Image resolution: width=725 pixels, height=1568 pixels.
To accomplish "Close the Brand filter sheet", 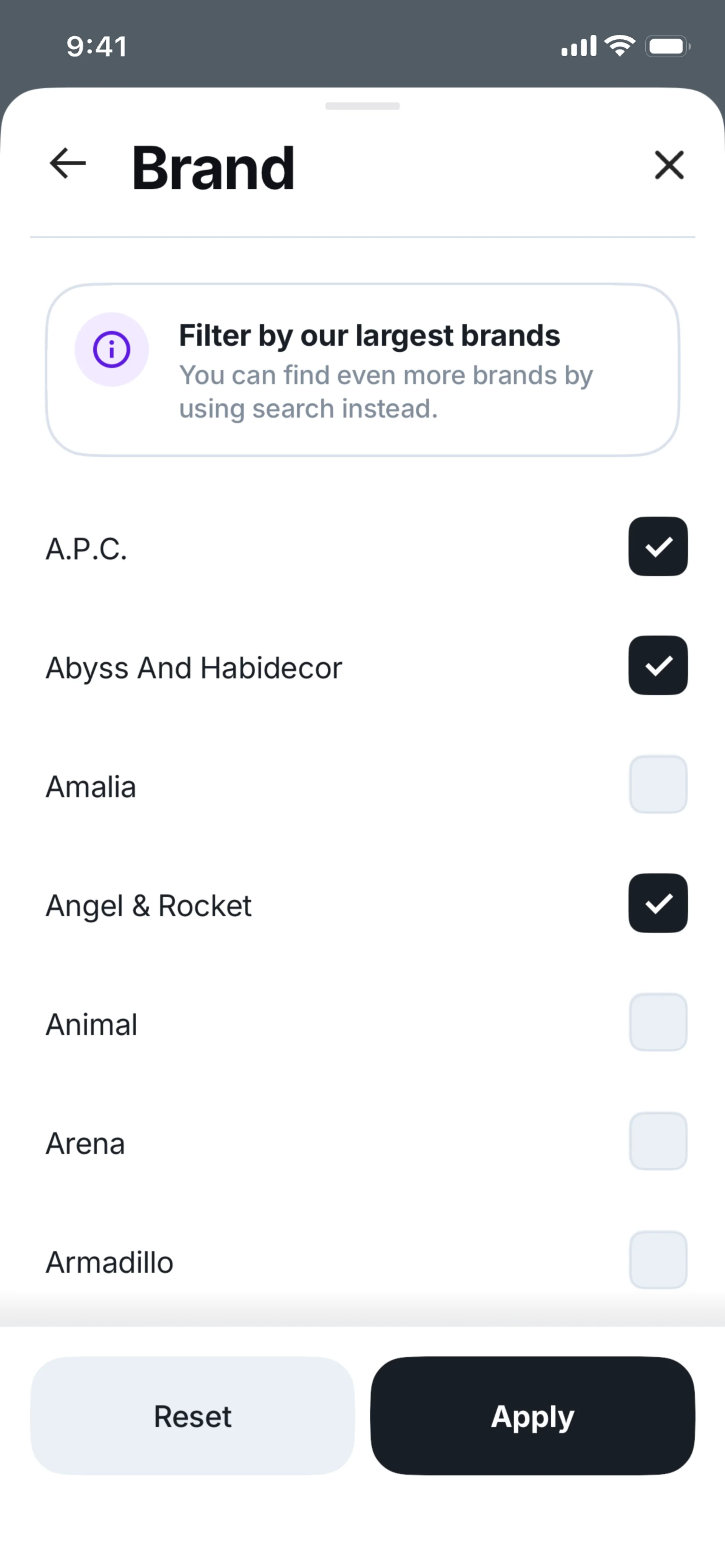I will pos(669,165).
